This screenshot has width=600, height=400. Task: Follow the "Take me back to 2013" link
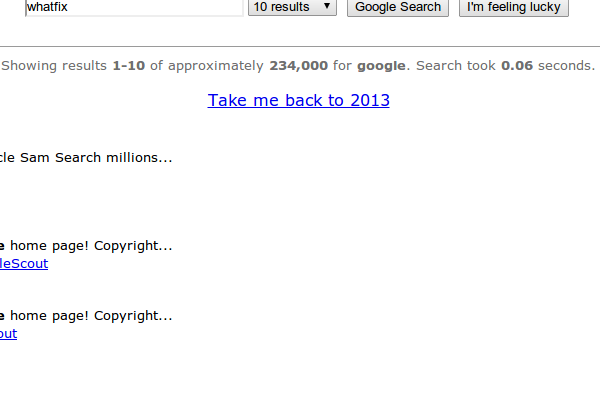(298, 100)
